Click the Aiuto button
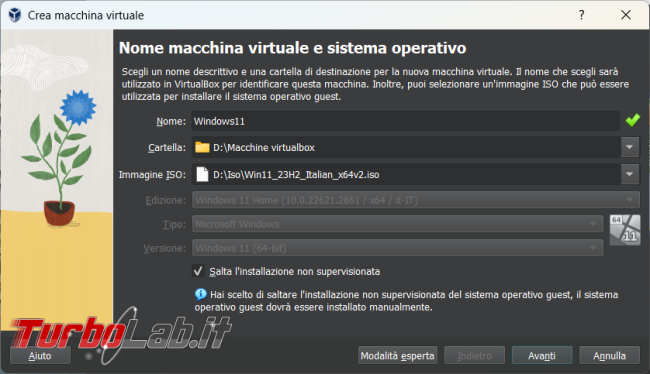Image resolution: width=650 pixels, height=374 pixels. click(x=40, y=356)
